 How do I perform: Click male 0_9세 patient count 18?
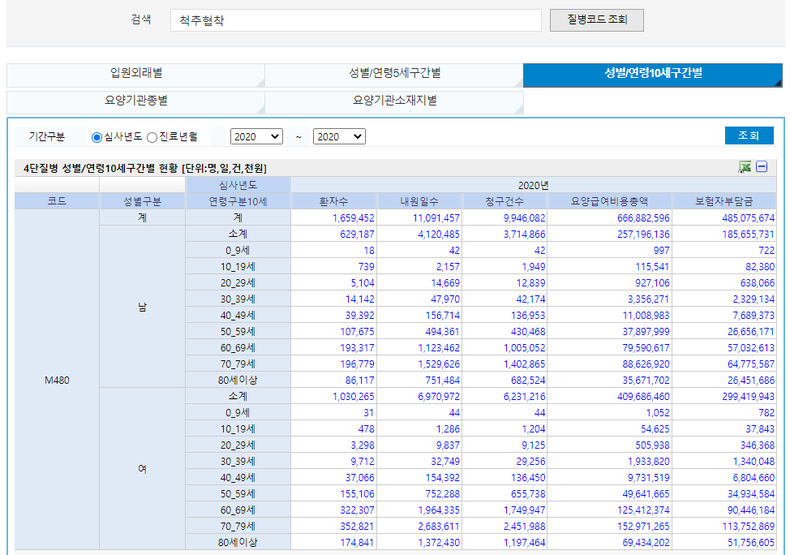coord(369,251)
